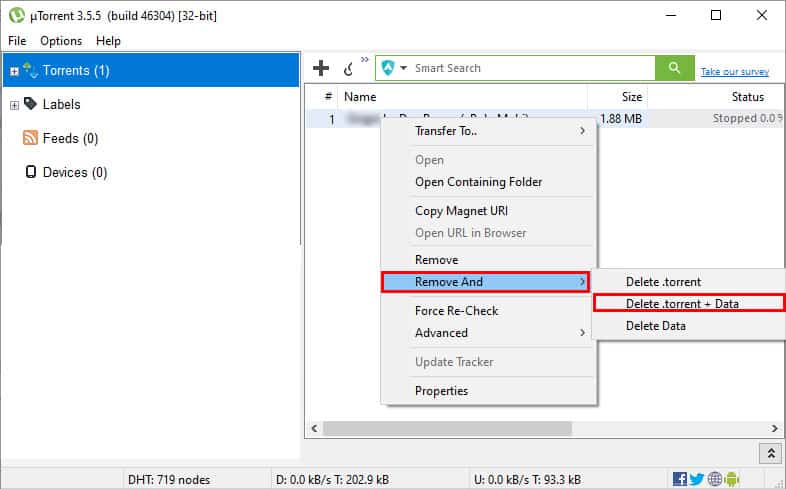Click DHT: 719 nodes status entry
This screenshot has width=786, height=489.
[169, 479]
